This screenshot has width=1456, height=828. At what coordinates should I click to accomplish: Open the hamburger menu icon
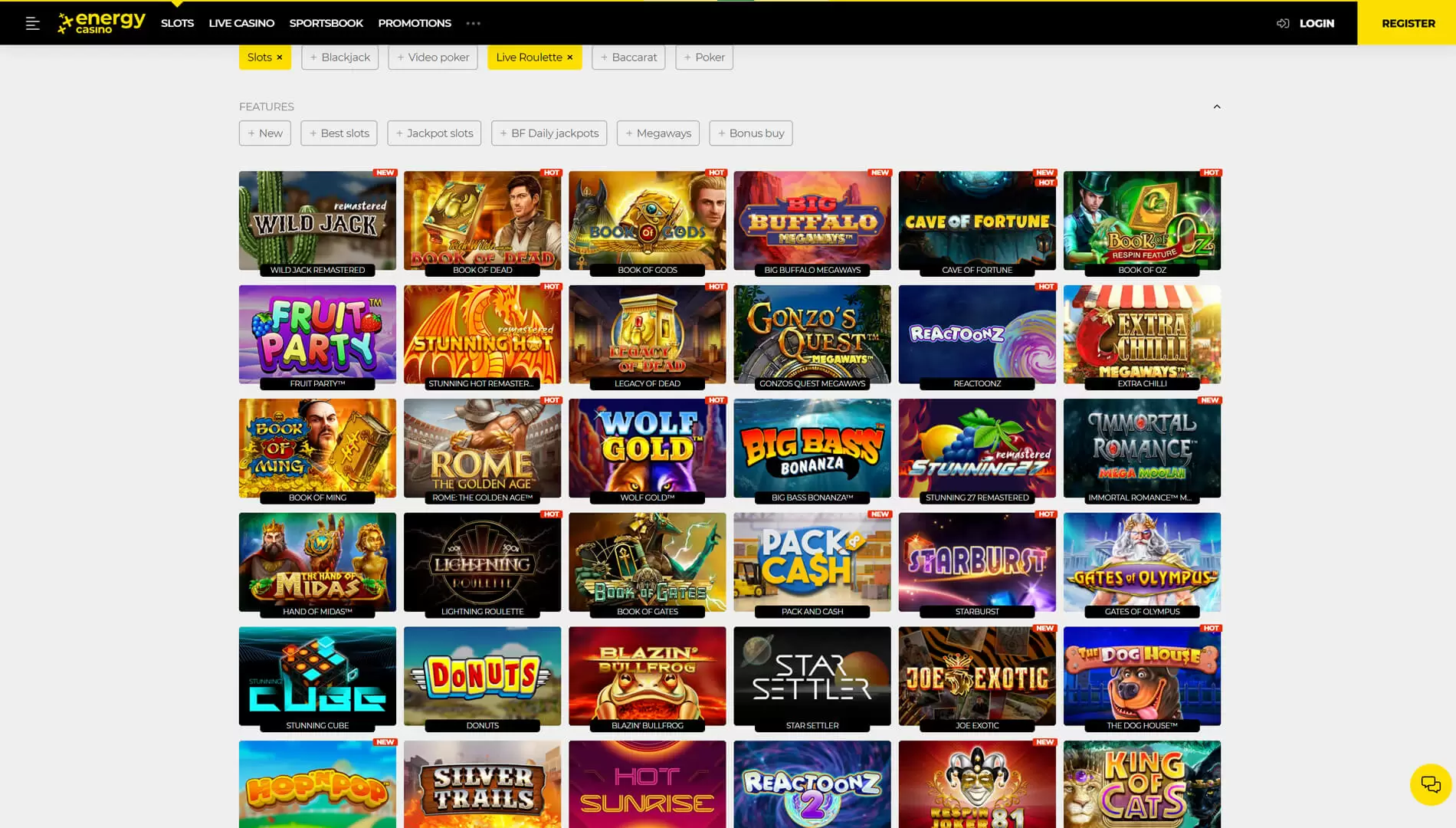(x=32, y=23)
